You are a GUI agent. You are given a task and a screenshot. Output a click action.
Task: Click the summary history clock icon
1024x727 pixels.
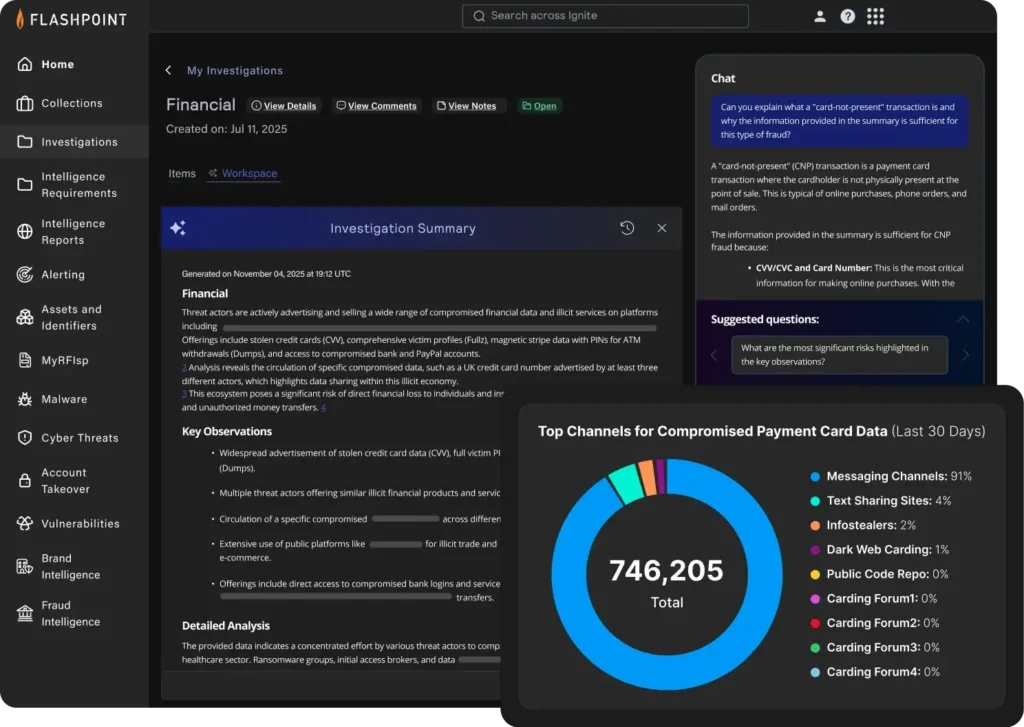627,228
